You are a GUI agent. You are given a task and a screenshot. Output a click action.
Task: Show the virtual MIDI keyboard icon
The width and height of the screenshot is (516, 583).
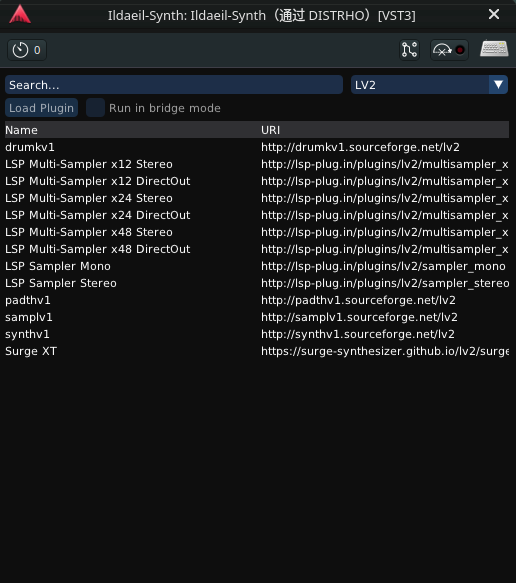click(494, 49)
